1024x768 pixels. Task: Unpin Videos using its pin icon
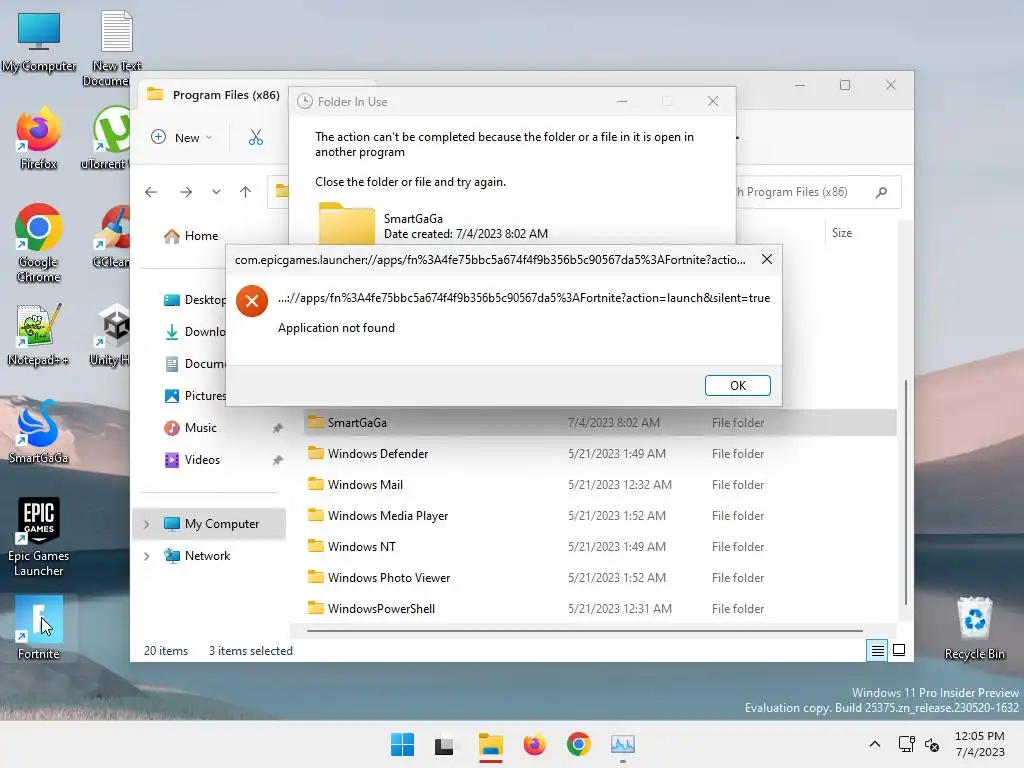(x=278, y=460)
